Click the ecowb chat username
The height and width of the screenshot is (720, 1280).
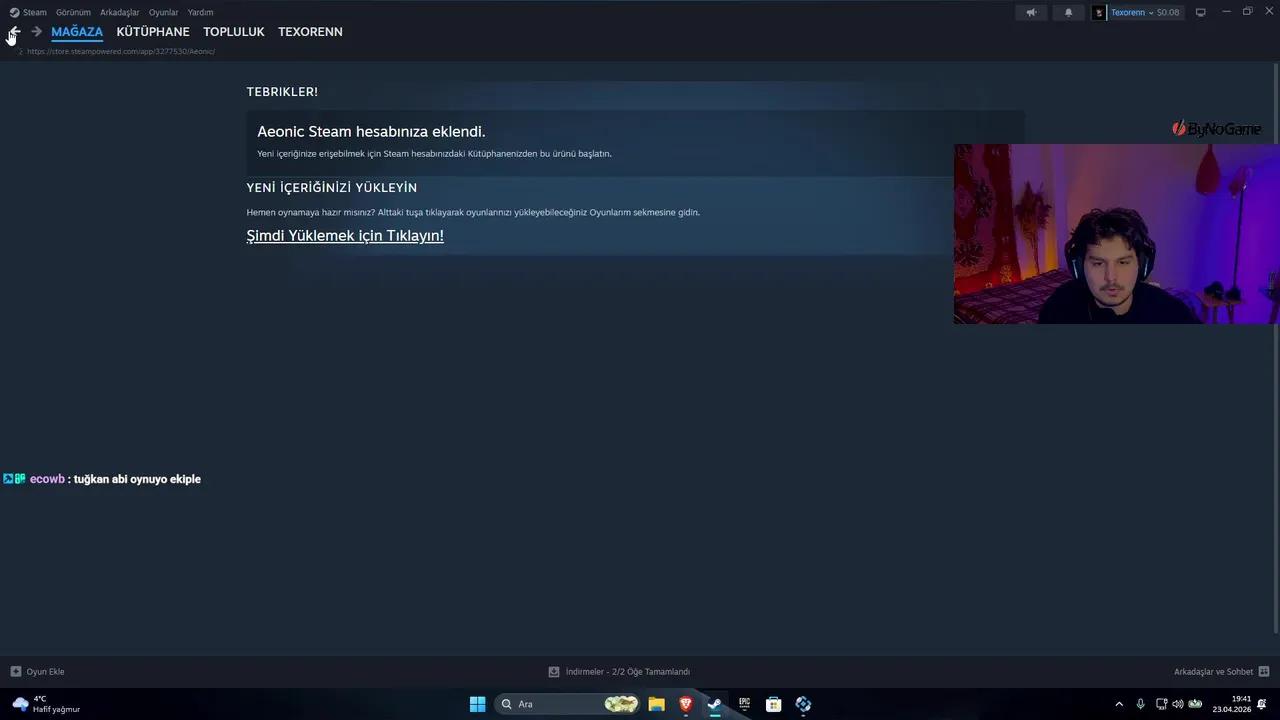pos(47,479)
